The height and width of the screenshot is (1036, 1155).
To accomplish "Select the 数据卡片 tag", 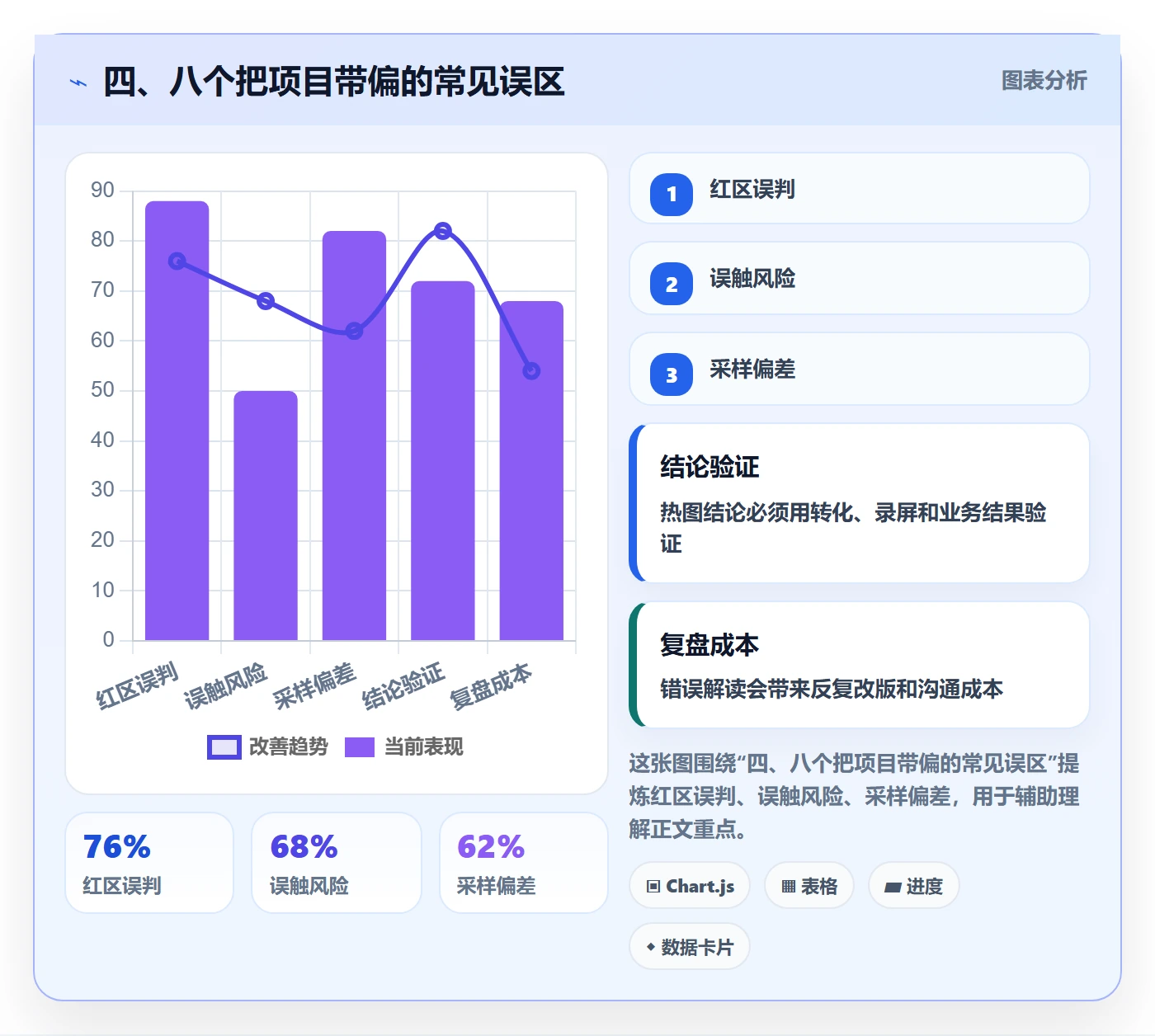I will tap(690, 947).
